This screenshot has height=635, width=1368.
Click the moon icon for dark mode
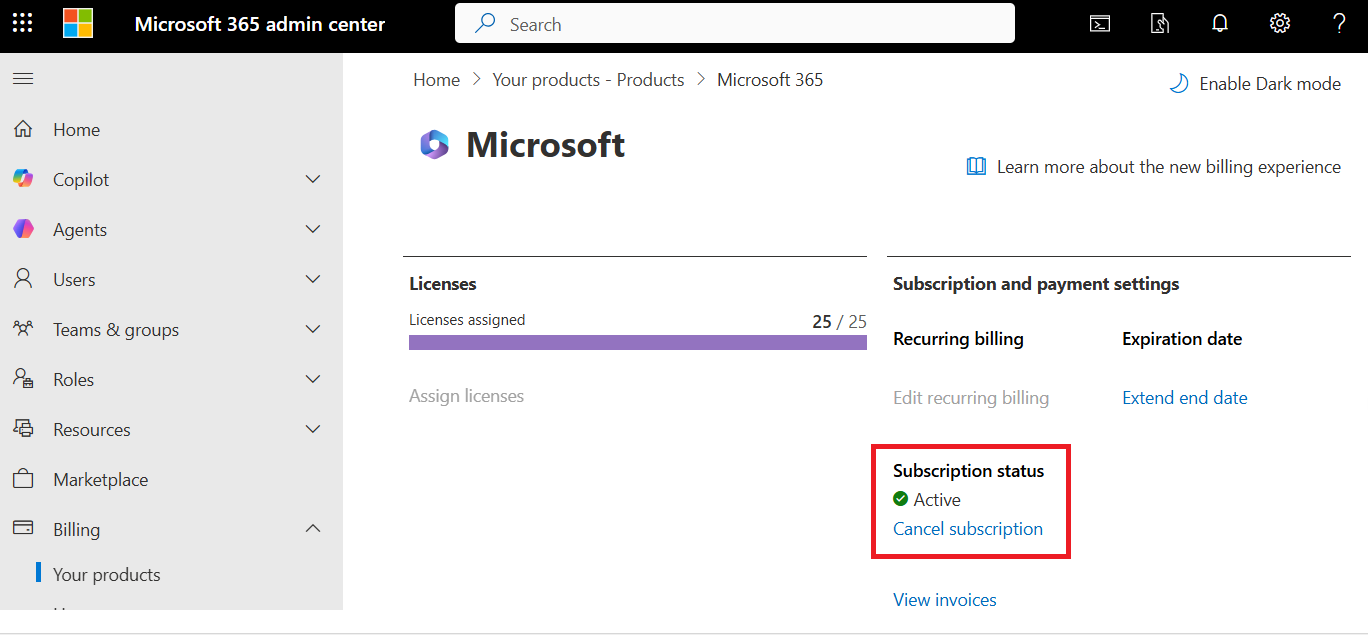point(1178,84)
